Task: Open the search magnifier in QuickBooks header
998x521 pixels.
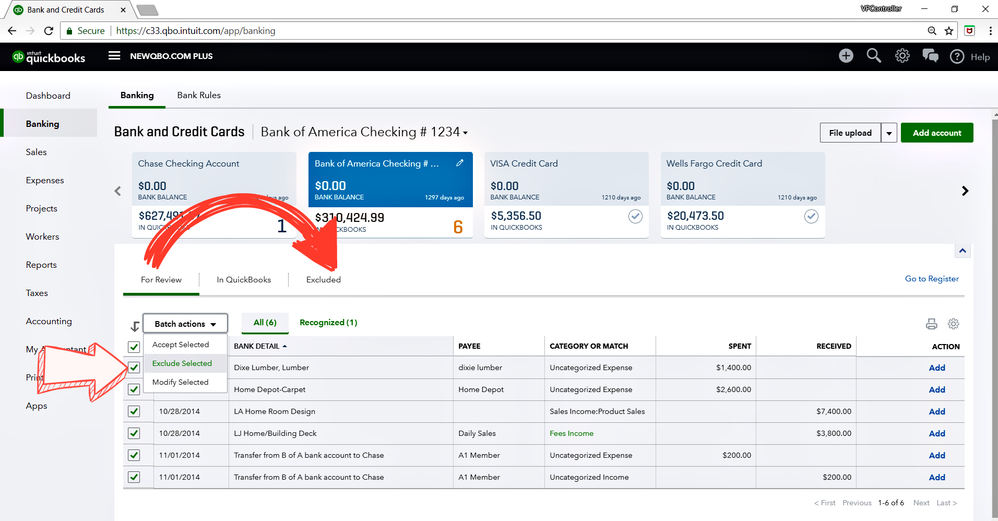Action: (x=874, y=56)
